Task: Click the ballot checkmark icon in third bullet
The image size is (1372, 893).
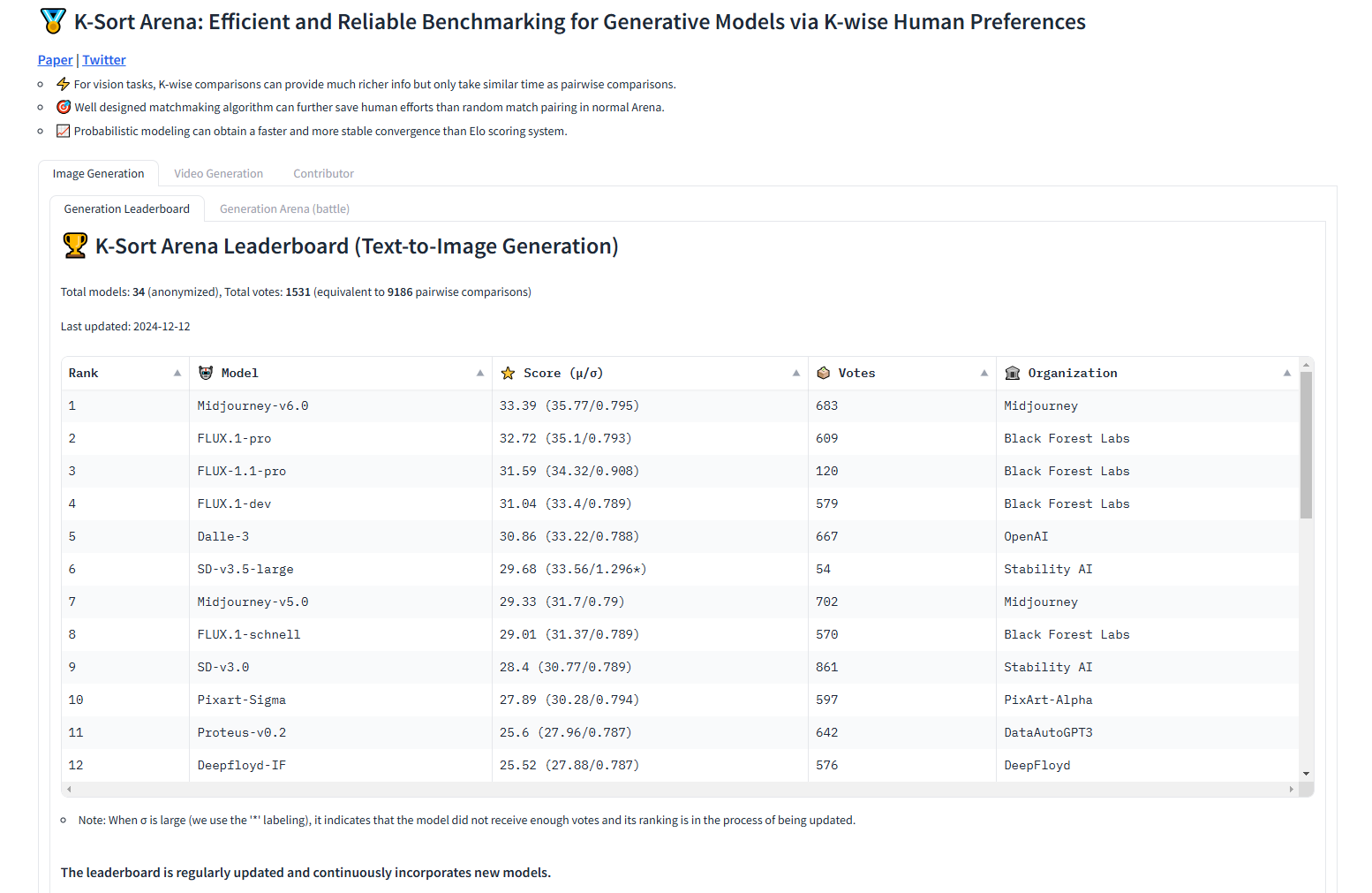Action: pyautogui.click(x=63, y=130)
